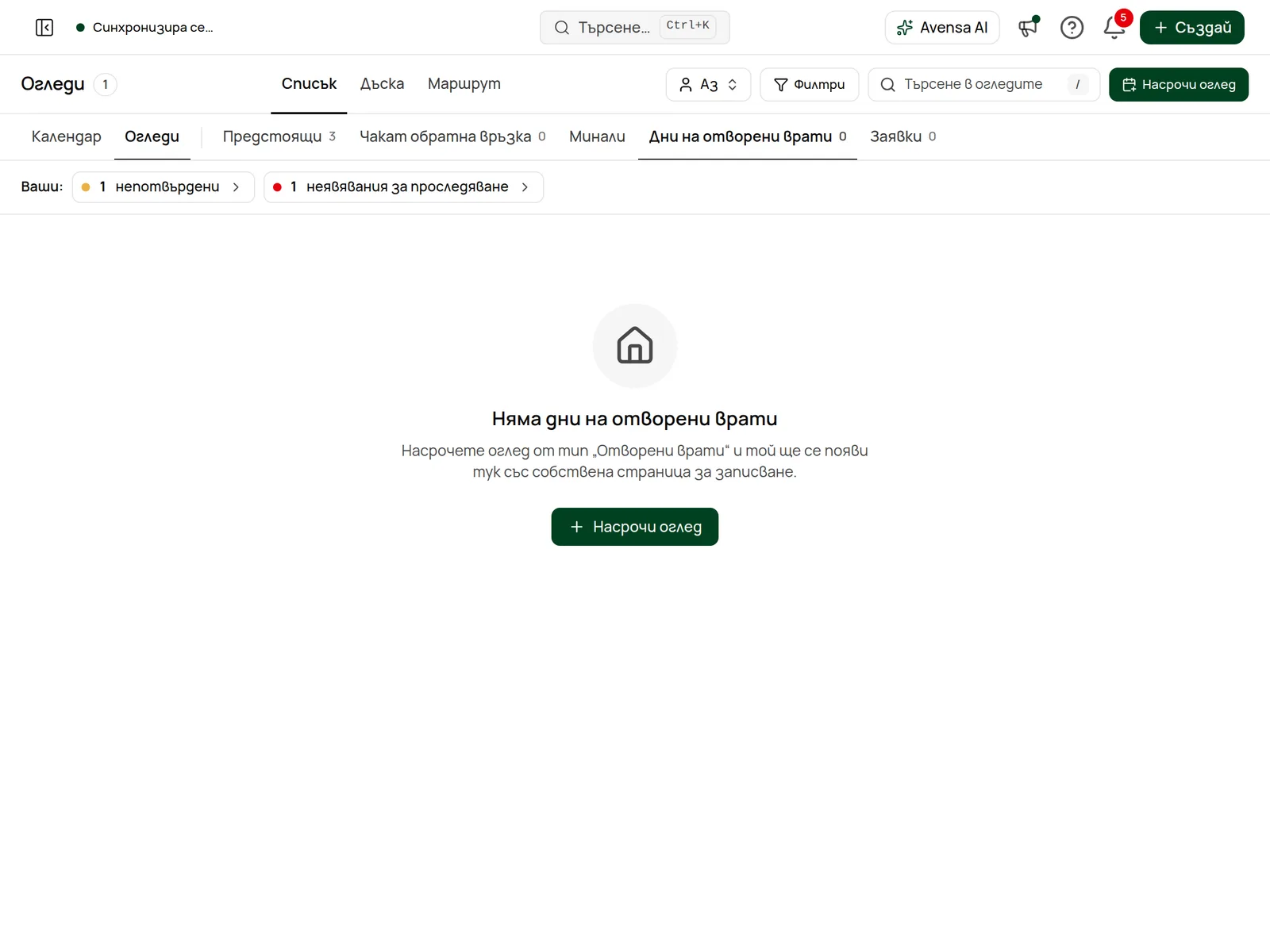
Task: Open Avensa AI assistant
Action: [x=942, y=28]
